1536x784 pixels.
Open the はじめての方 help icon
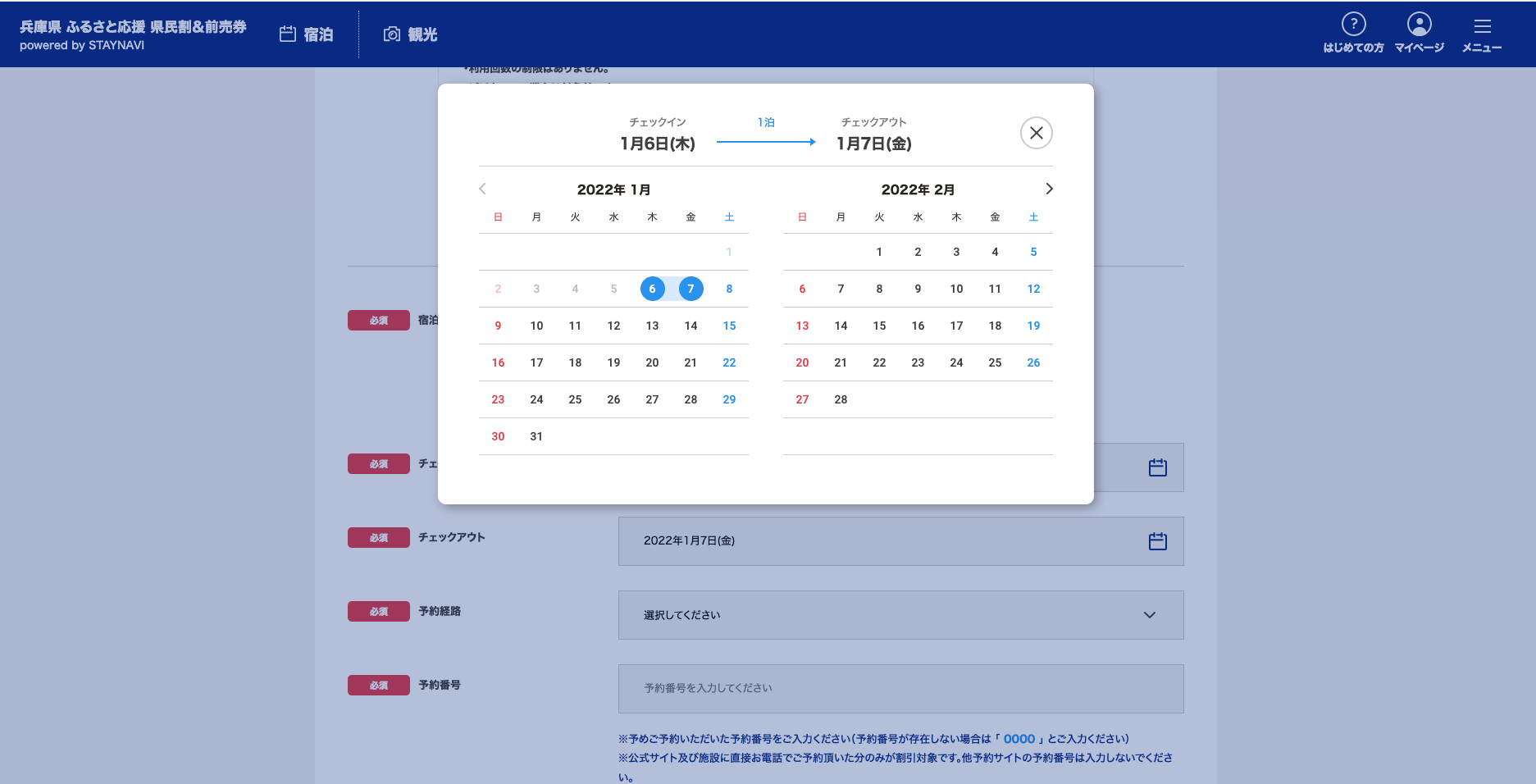click(1353, 33)
